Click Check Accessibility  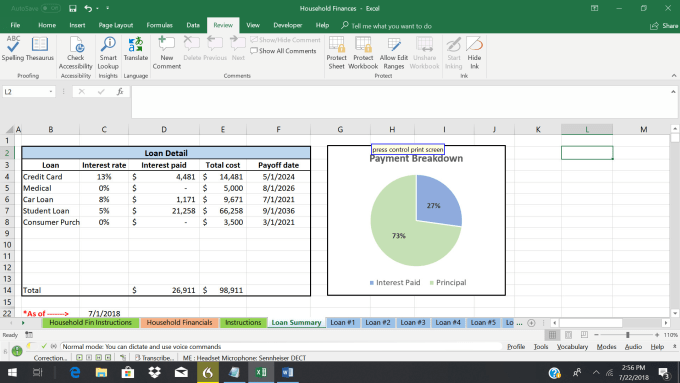point(76,53)
